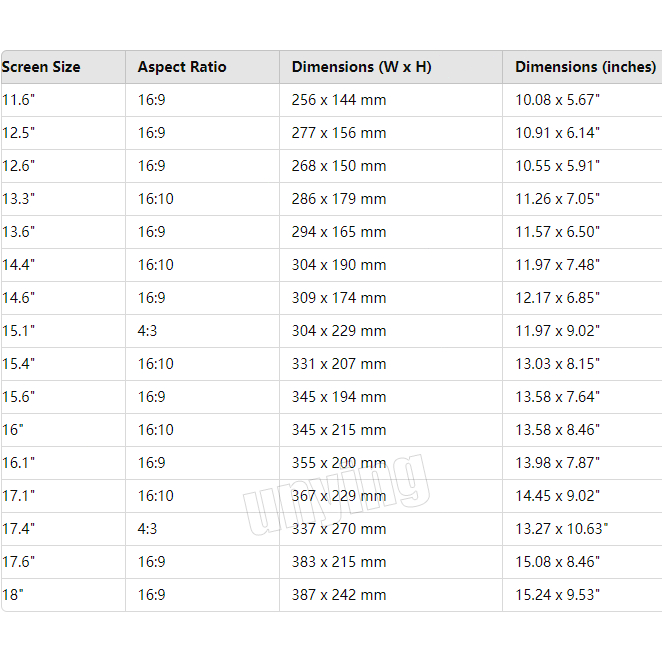This screenshot has width=662, height=662.
Task: Select the 13.3" screen size cell
Action: [19, 199]
